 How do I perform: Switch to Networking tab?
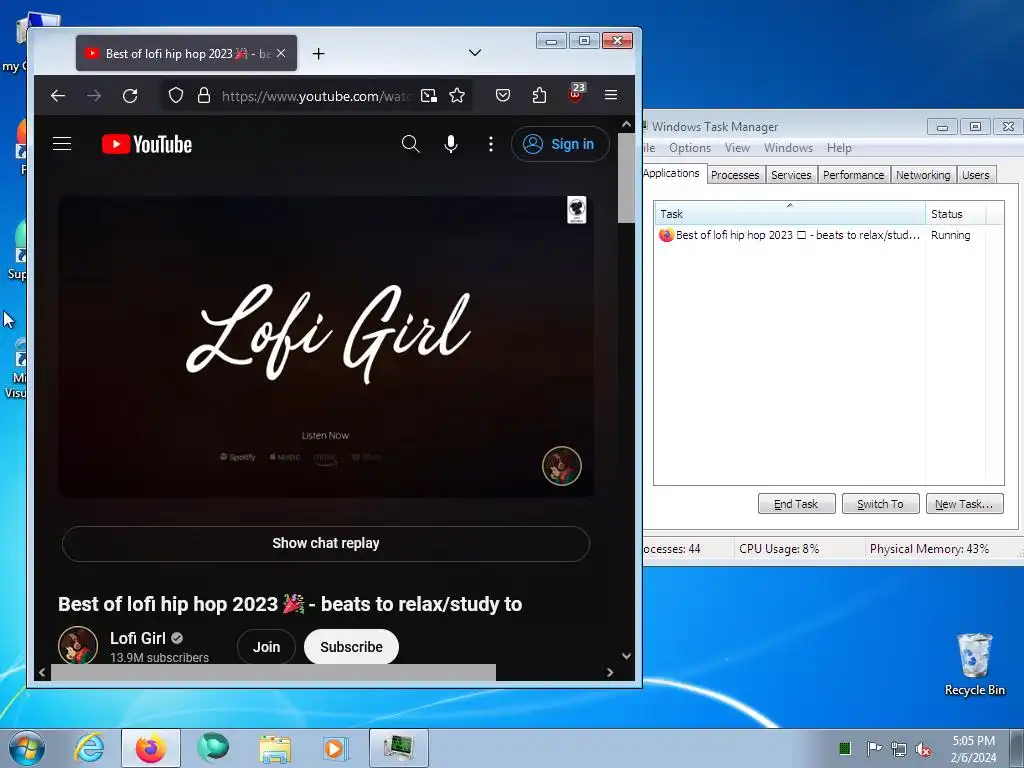click(923, 175)
